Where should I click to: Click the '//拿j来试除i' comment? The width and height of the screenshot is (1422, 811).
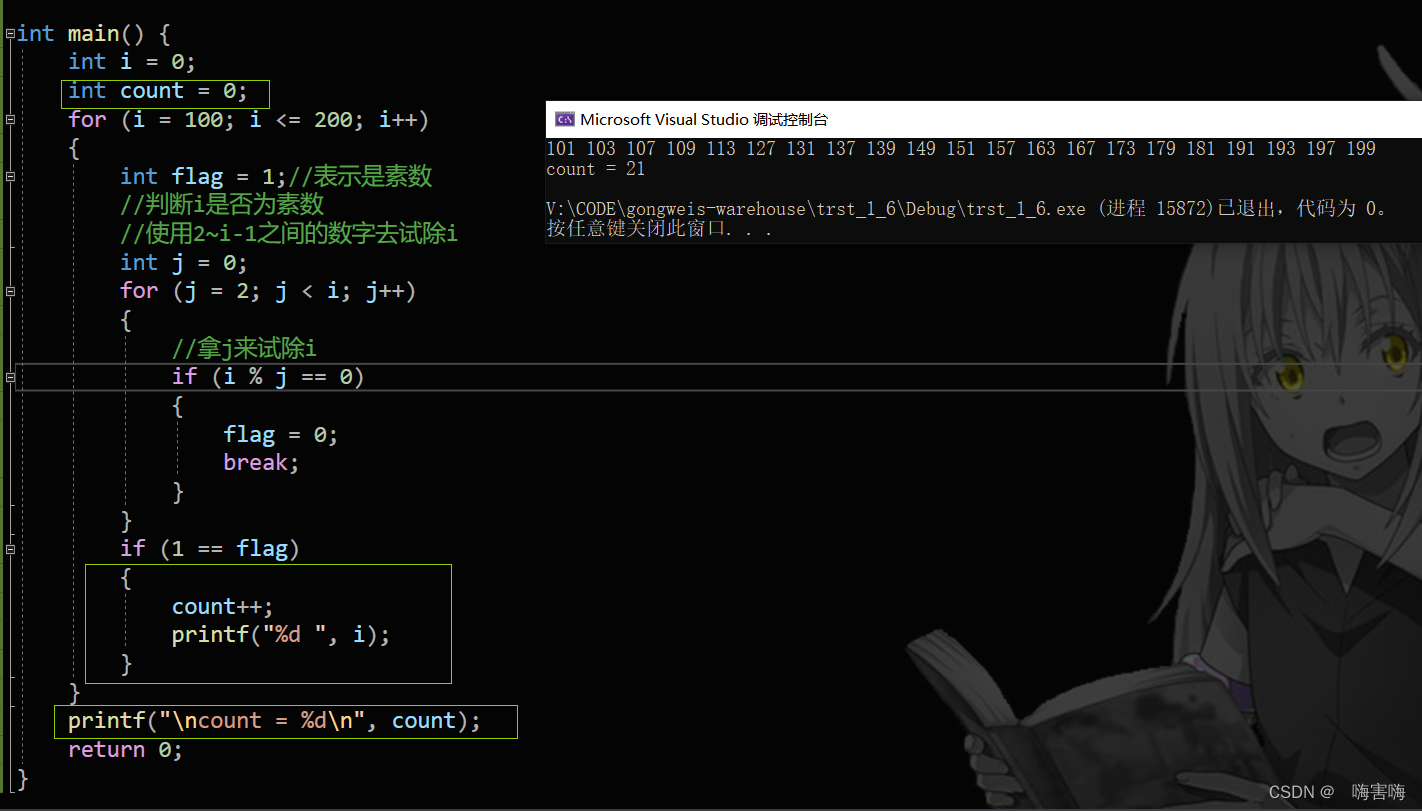click(x=244, y=349)
